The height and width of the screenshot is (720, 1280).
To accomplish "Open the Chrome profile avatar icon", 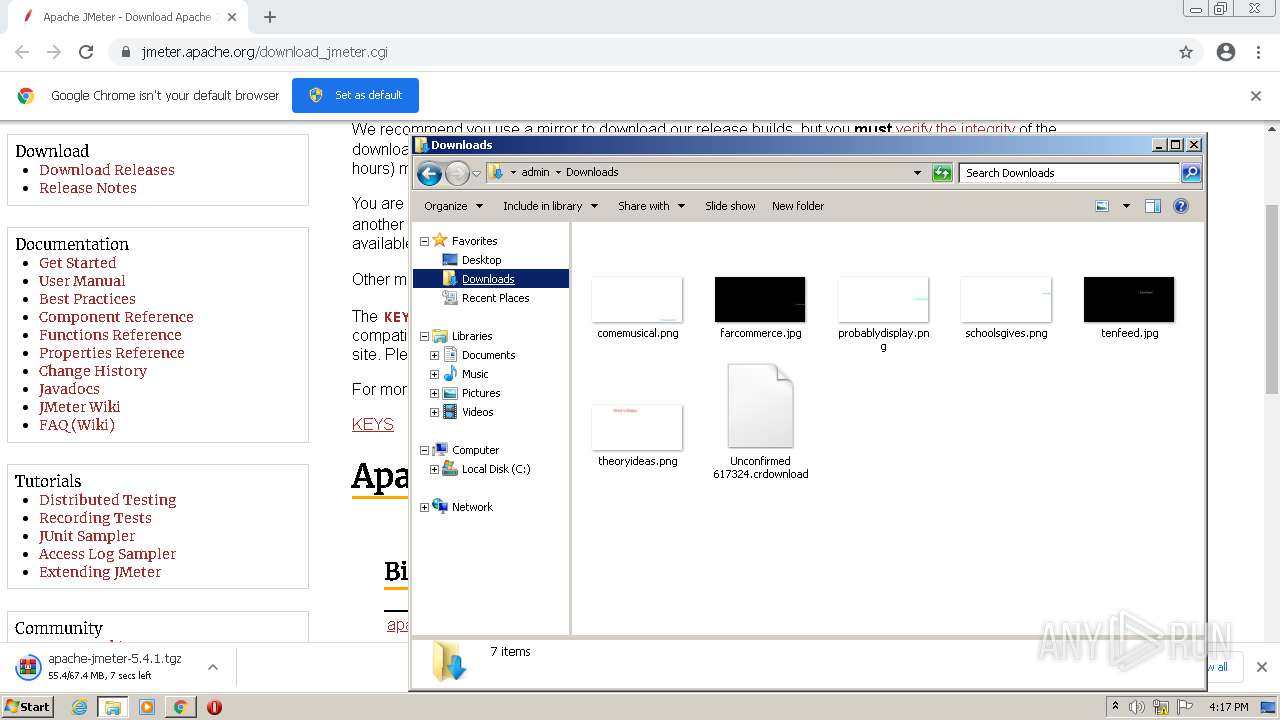I will [x=1226, y=52].
